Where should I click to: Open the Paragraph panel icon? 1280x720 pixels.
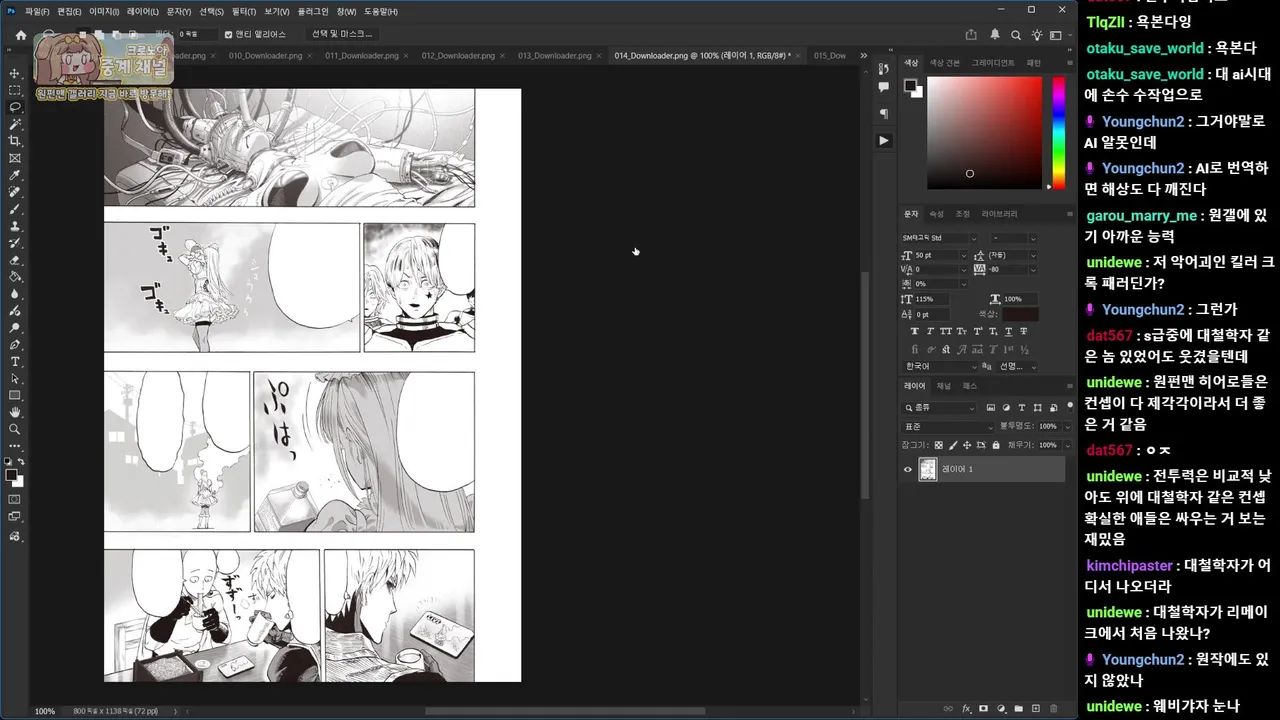click(x=883, y=113)
